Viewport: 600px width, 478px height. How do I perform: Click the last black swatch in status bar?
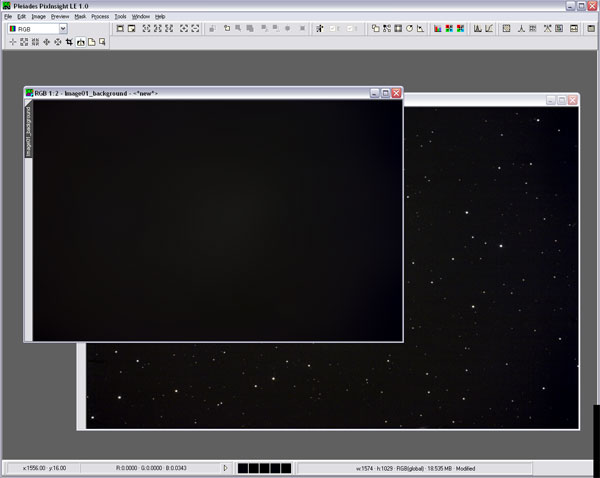286,468
